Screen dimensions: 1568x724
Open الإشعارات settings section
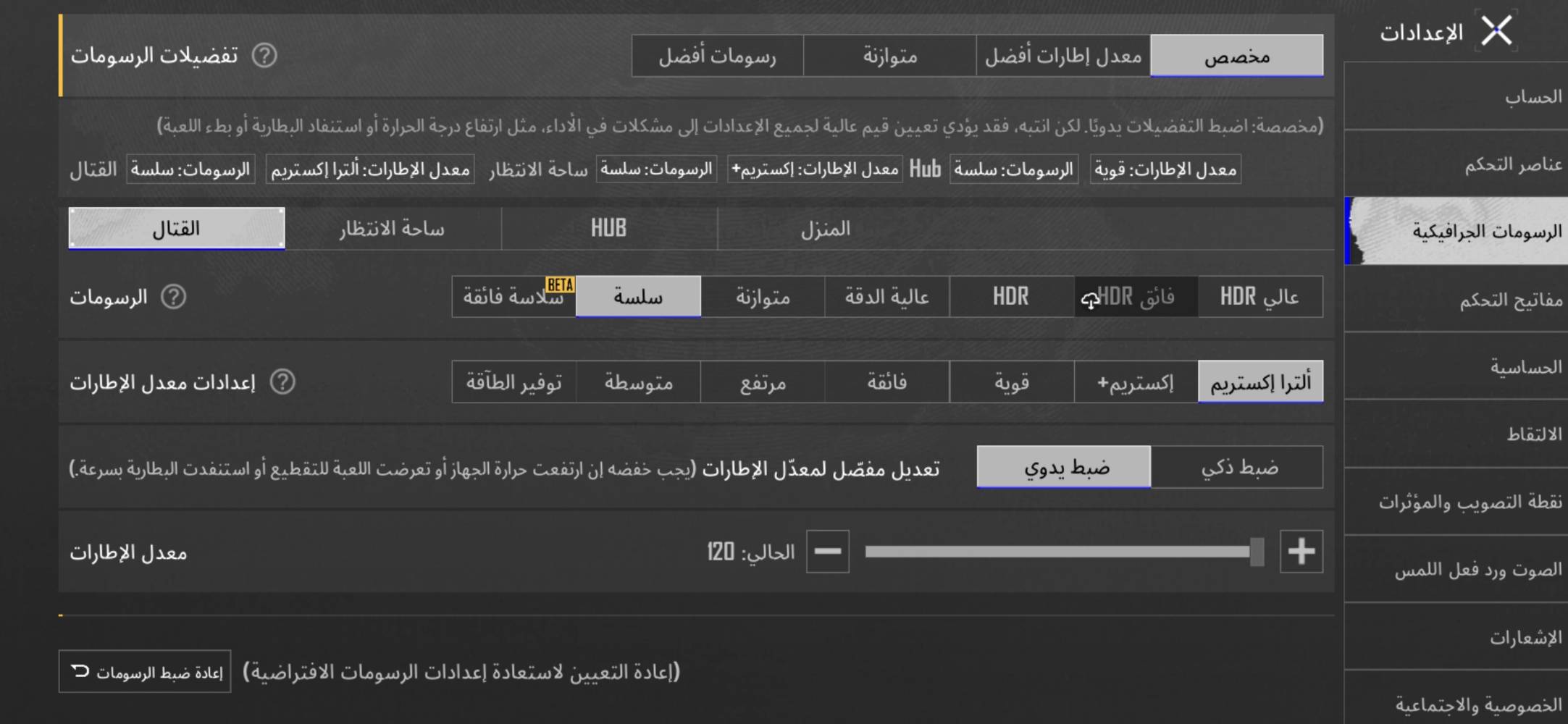pyautogui.click(x=1456, y=637)
